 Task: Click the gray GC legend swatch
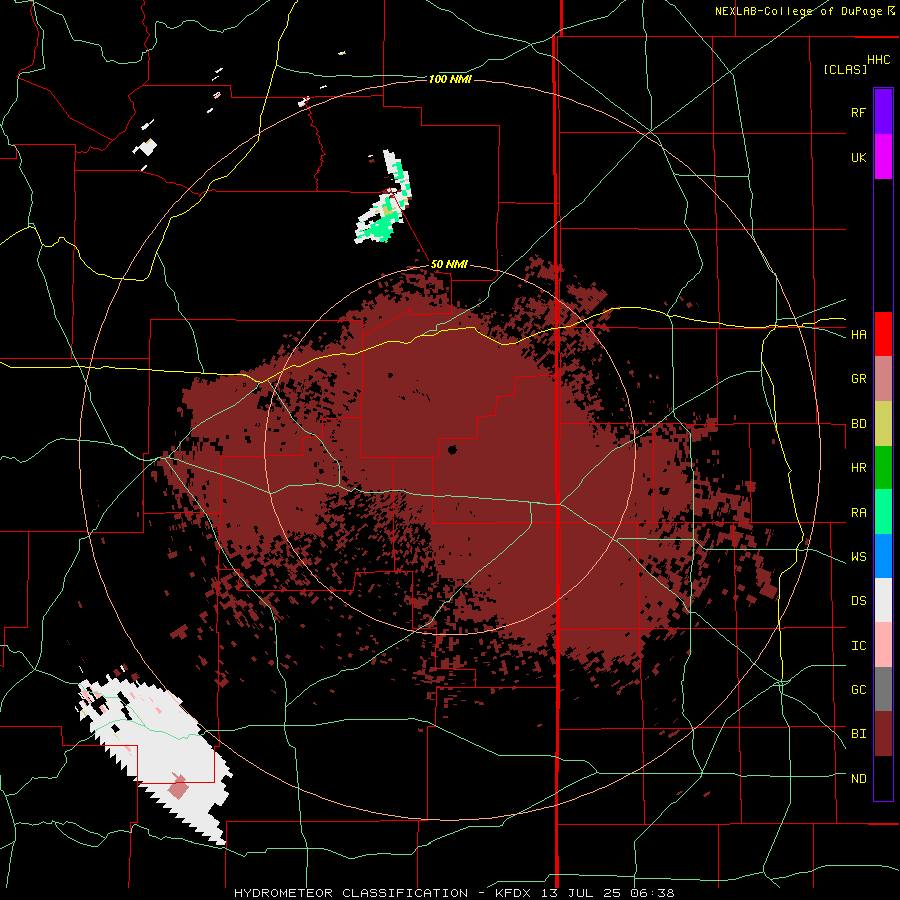(883, 689)
